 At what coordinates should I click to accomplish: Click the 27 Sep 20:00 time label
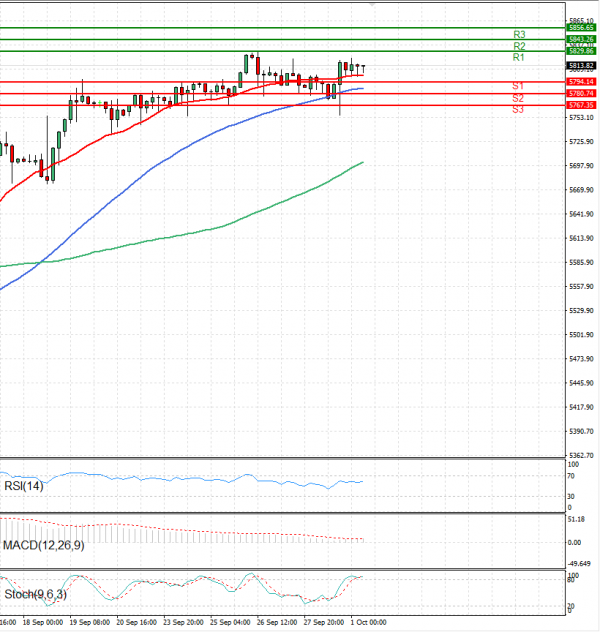point(324,622)
